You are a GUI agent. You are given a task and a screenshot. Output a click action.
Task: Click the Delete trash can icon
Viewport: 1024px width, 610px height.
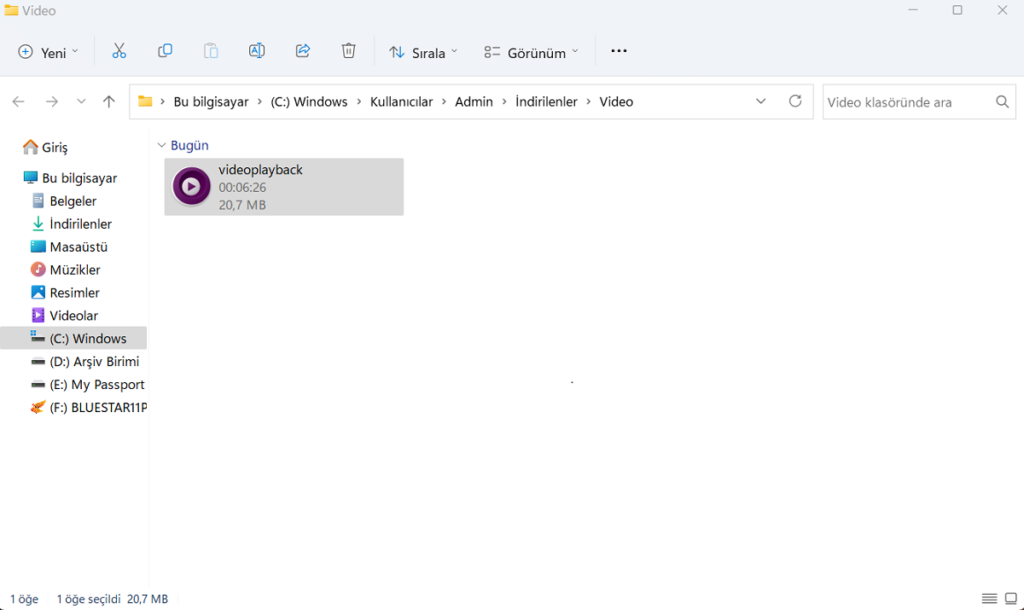pos(348,51)
